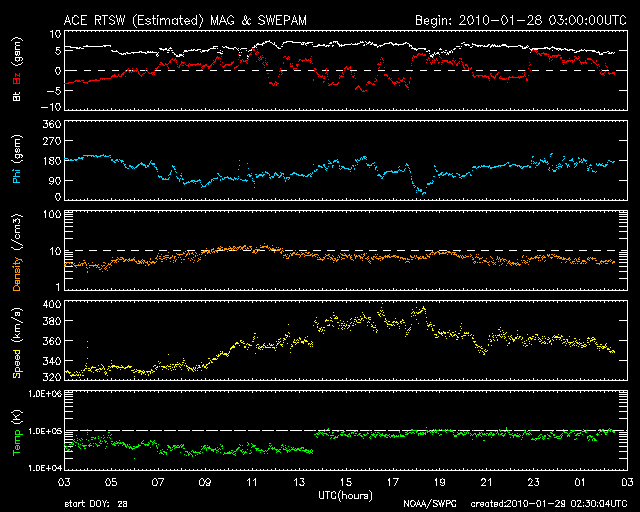Click the '-5' tick label on Bz panel
The height and width of the screenshot is (512, 640).
click(54, 90)
